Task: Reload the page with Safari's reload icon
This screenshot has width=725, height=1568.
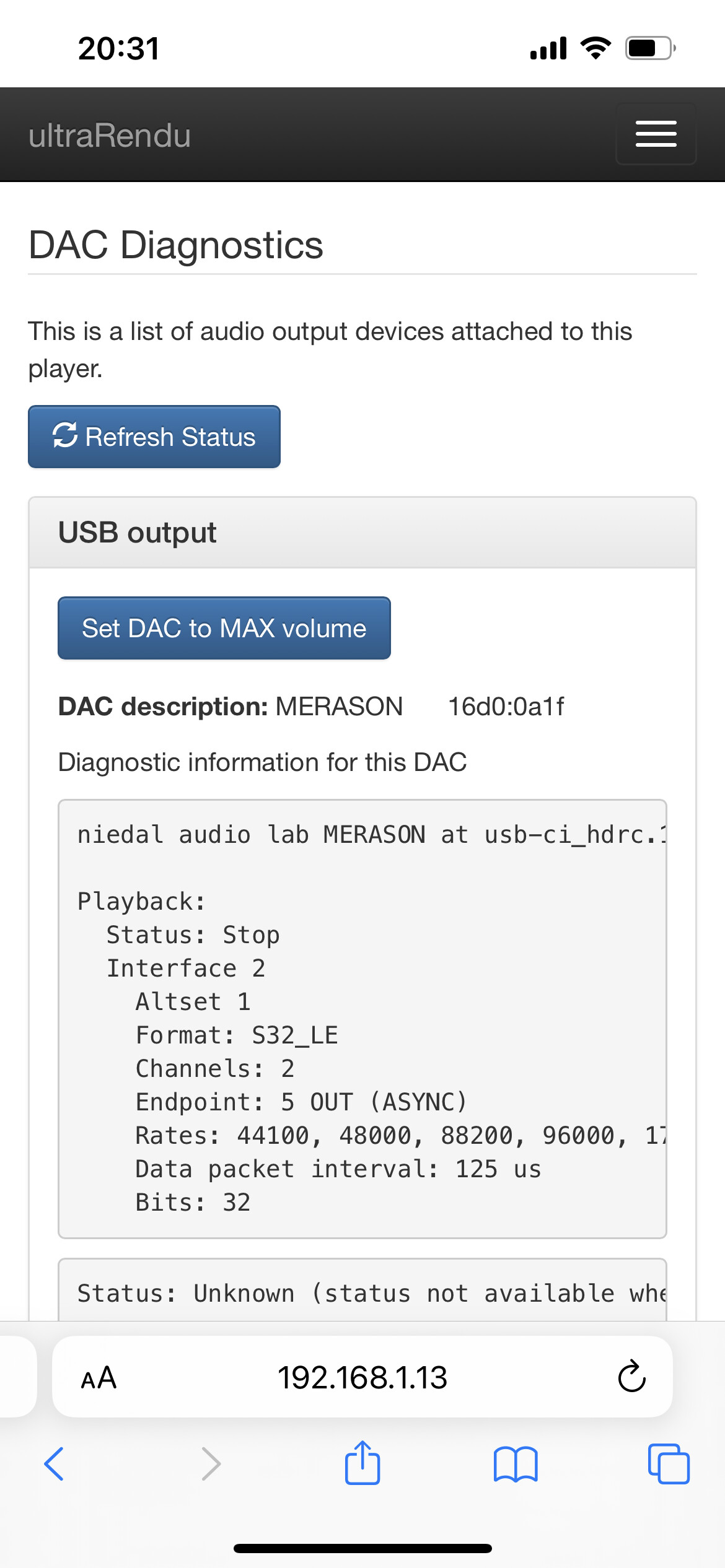Action: [x=631, y=1377]
